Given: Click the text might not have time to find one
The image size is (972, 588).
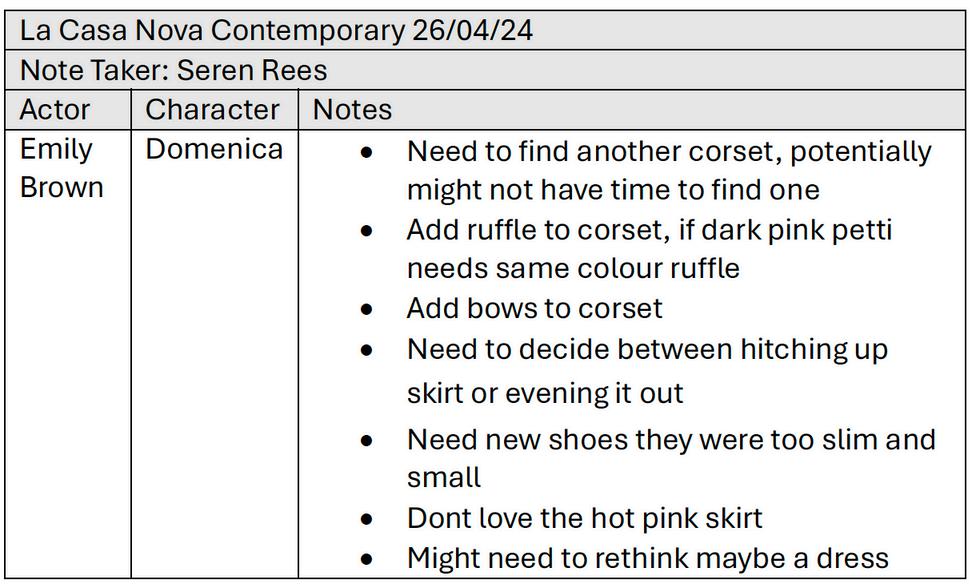Looking at the screenshot, I should coord(613,190).
